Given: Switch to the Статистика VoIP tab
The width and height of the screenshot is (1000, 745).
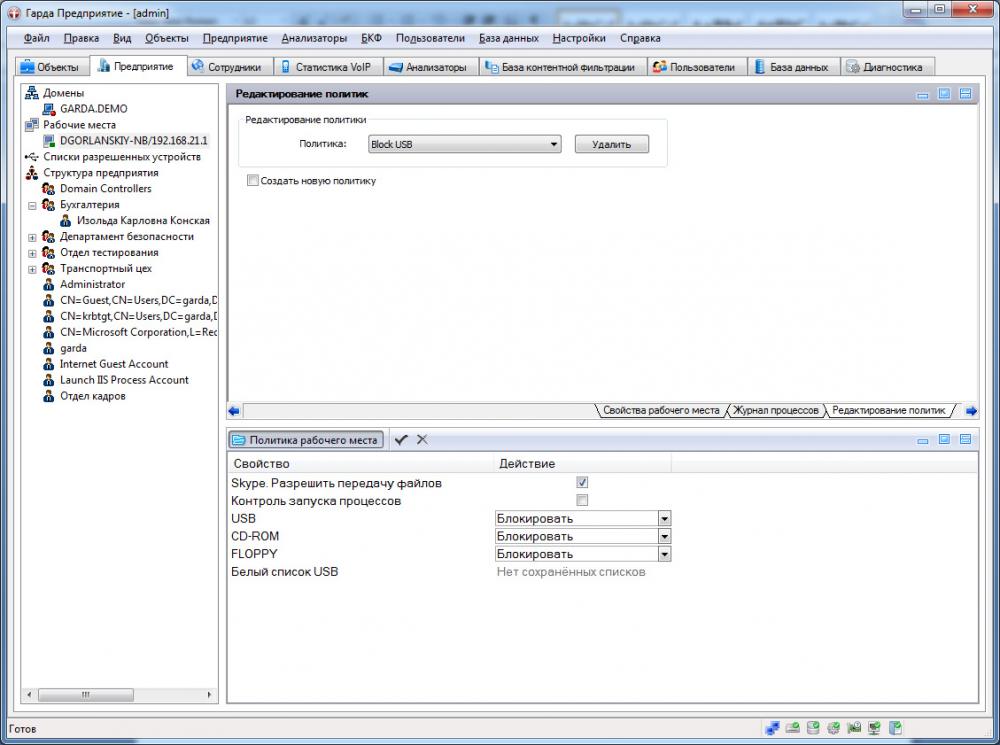Looking at the screenshot, I should (325, 67).
